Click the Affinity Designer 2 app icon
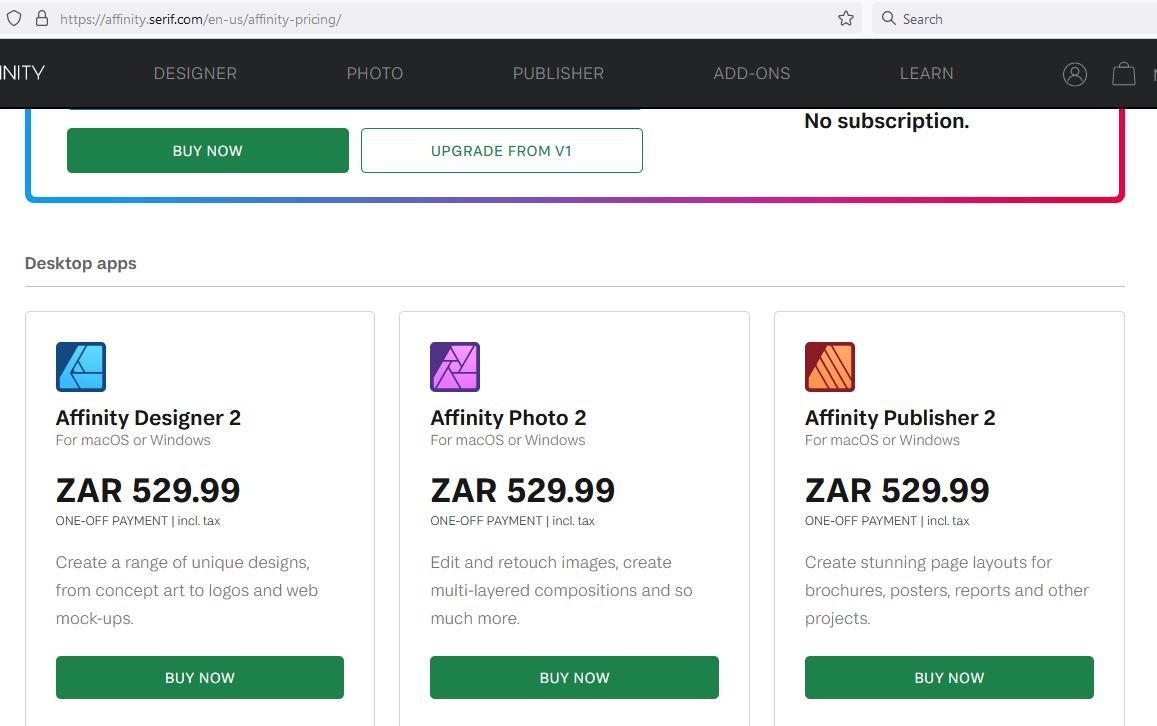 click(81, 367)
